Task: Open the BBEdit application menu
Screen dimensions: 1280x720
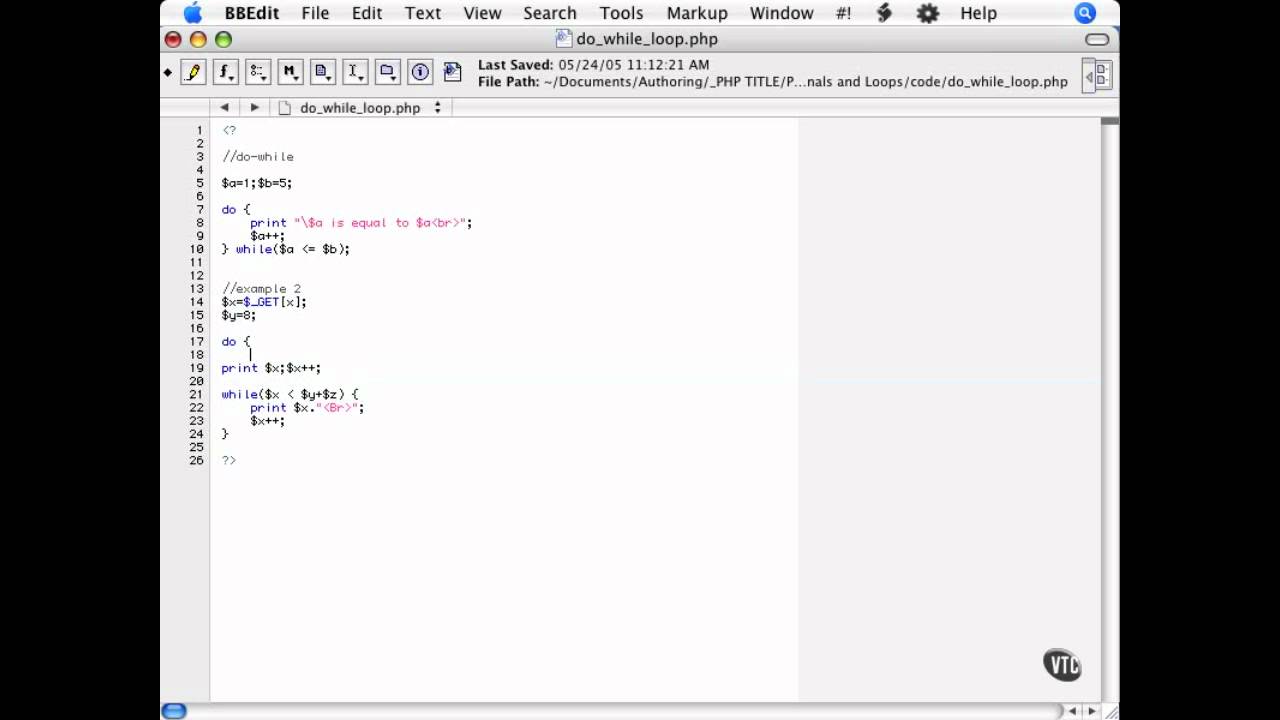Action: [x=251, y=13]
